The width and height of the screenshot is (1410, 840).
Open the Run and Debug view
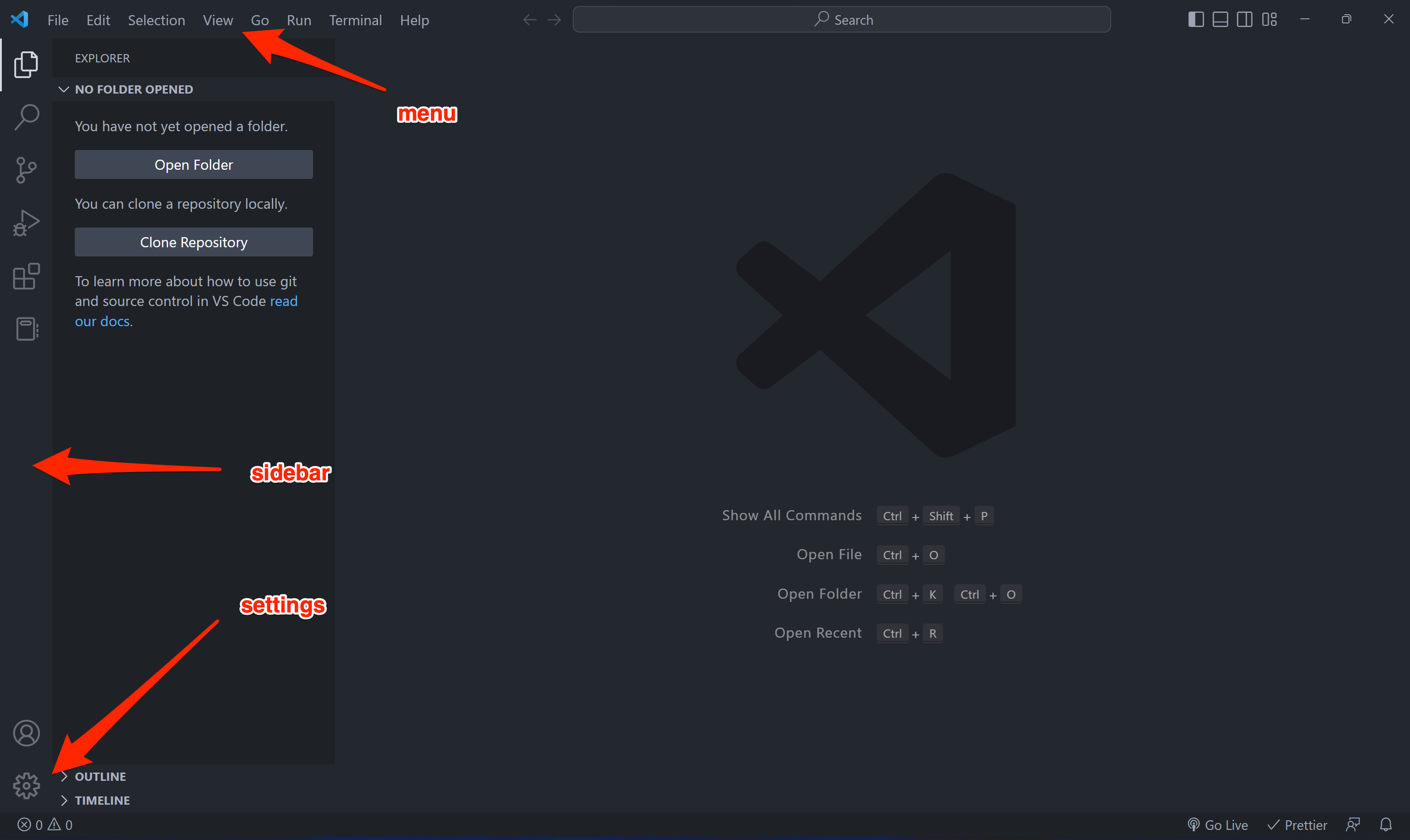click(x=26, y=223)
